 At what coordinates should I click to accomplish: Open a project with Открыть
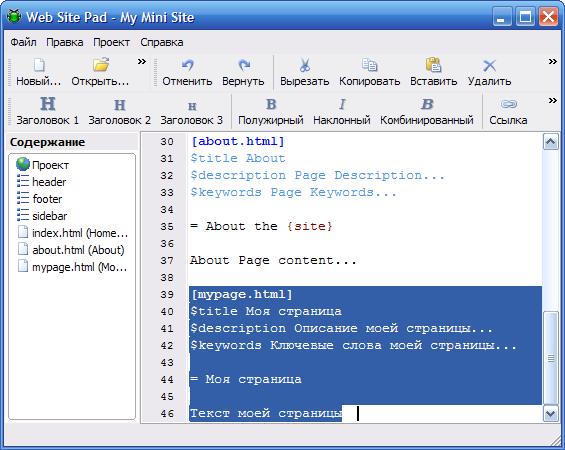tap(100, 72)
